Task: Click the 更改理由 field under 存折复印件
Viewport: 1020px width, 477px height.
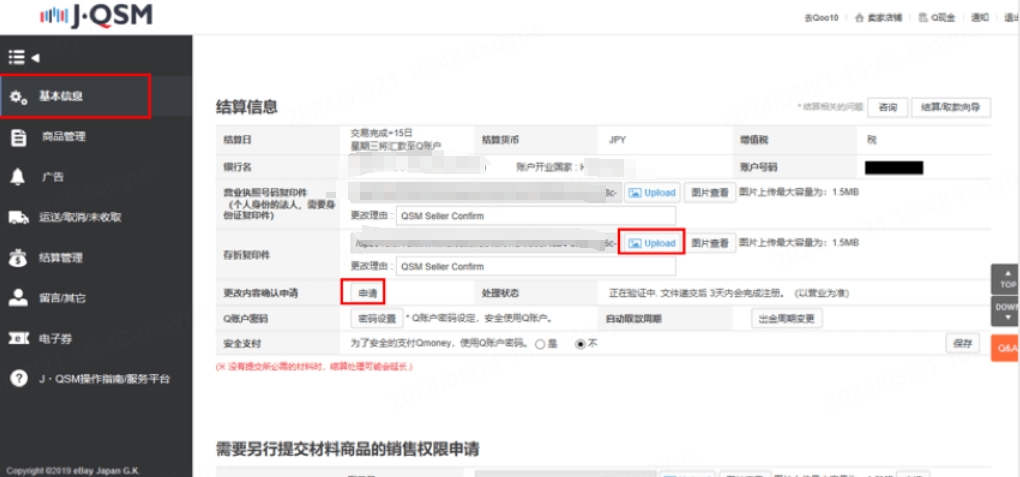Action: [536, 266]
